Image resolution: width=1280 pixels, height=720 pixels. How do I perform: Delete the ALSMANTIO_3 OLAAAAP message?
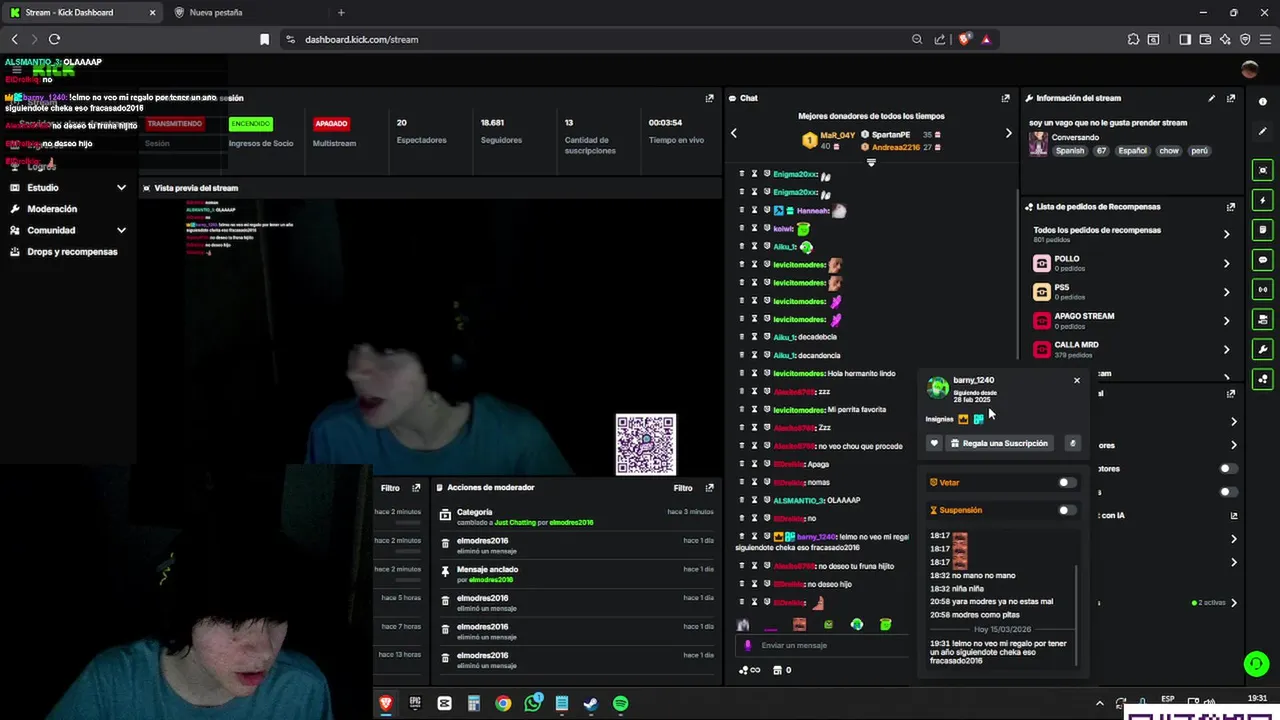click(x=742, y=500)
